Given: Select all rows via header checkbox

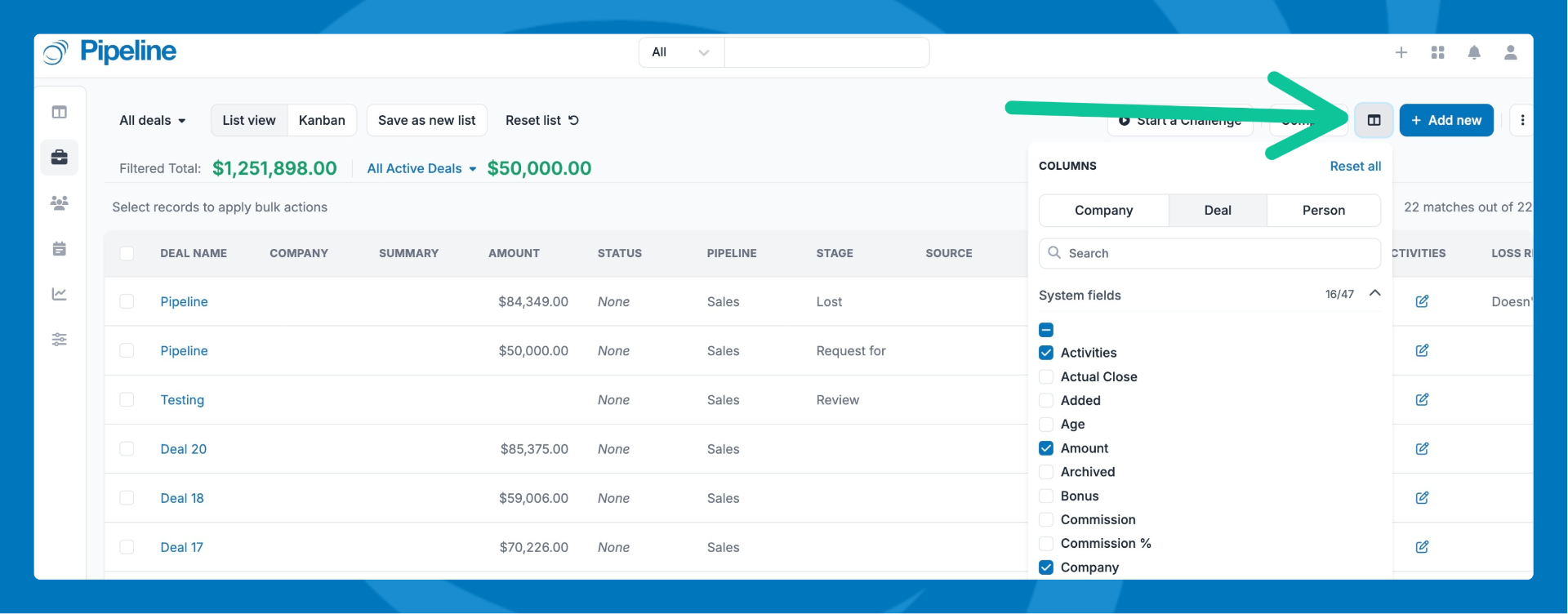Looking at the screenshot, I should coord(127,253).
